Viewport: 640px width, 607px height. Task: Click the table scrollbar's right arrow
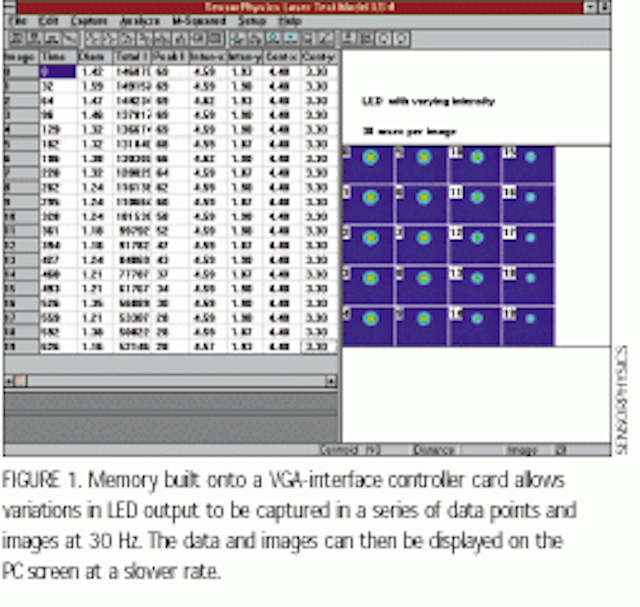click(331, 381)
